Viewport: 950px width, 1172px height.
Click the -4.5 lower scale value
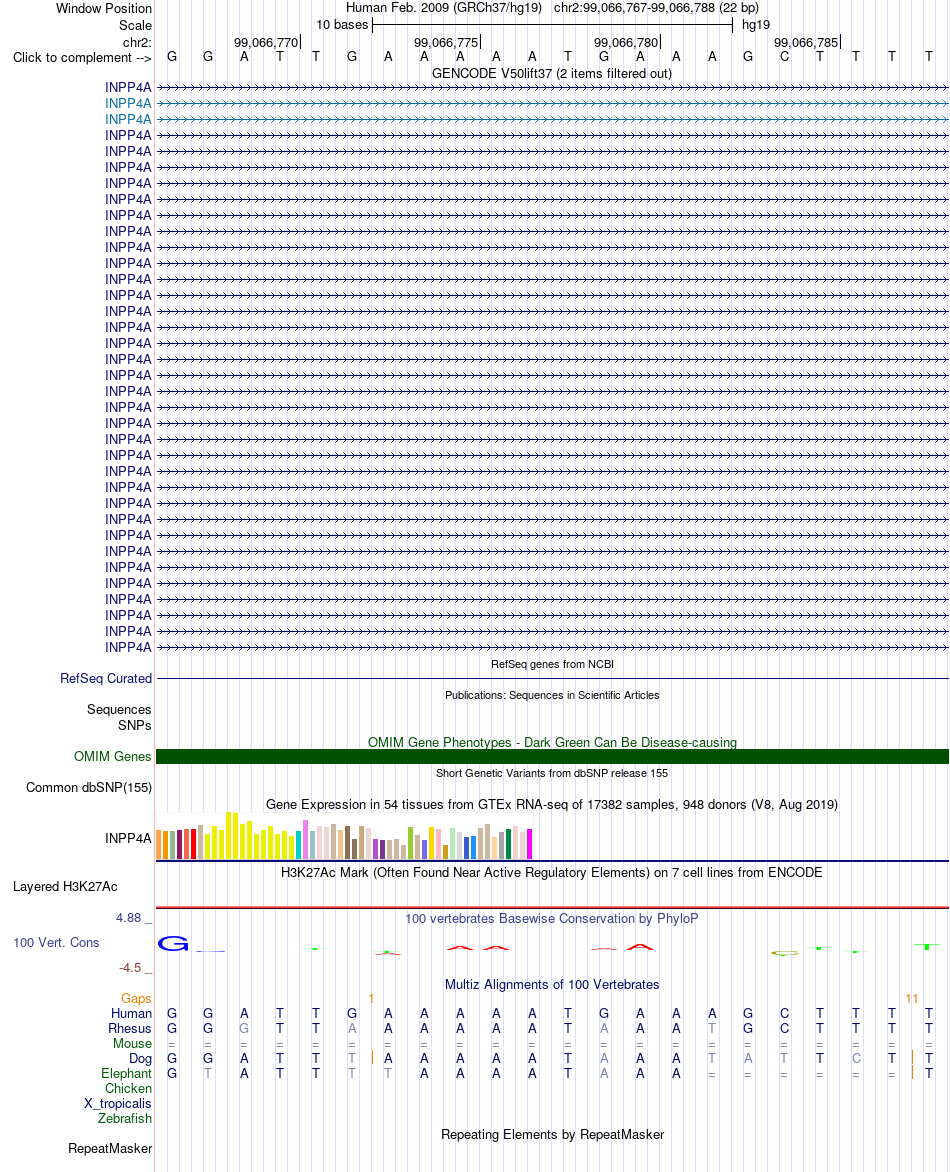tap(130, 967)
